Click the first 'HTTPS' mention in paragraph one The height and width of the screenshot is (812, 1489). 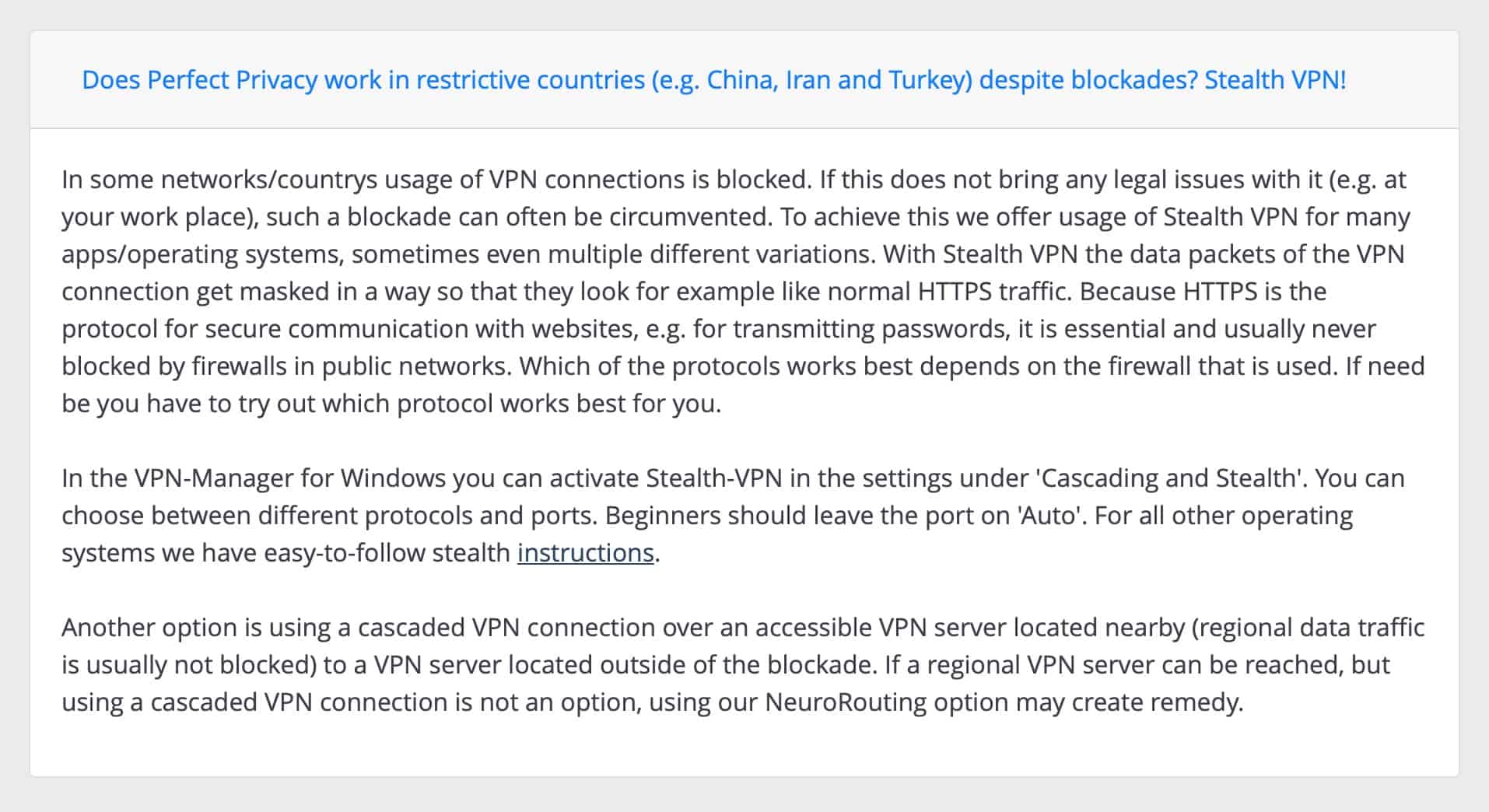[x=955, y=291]
